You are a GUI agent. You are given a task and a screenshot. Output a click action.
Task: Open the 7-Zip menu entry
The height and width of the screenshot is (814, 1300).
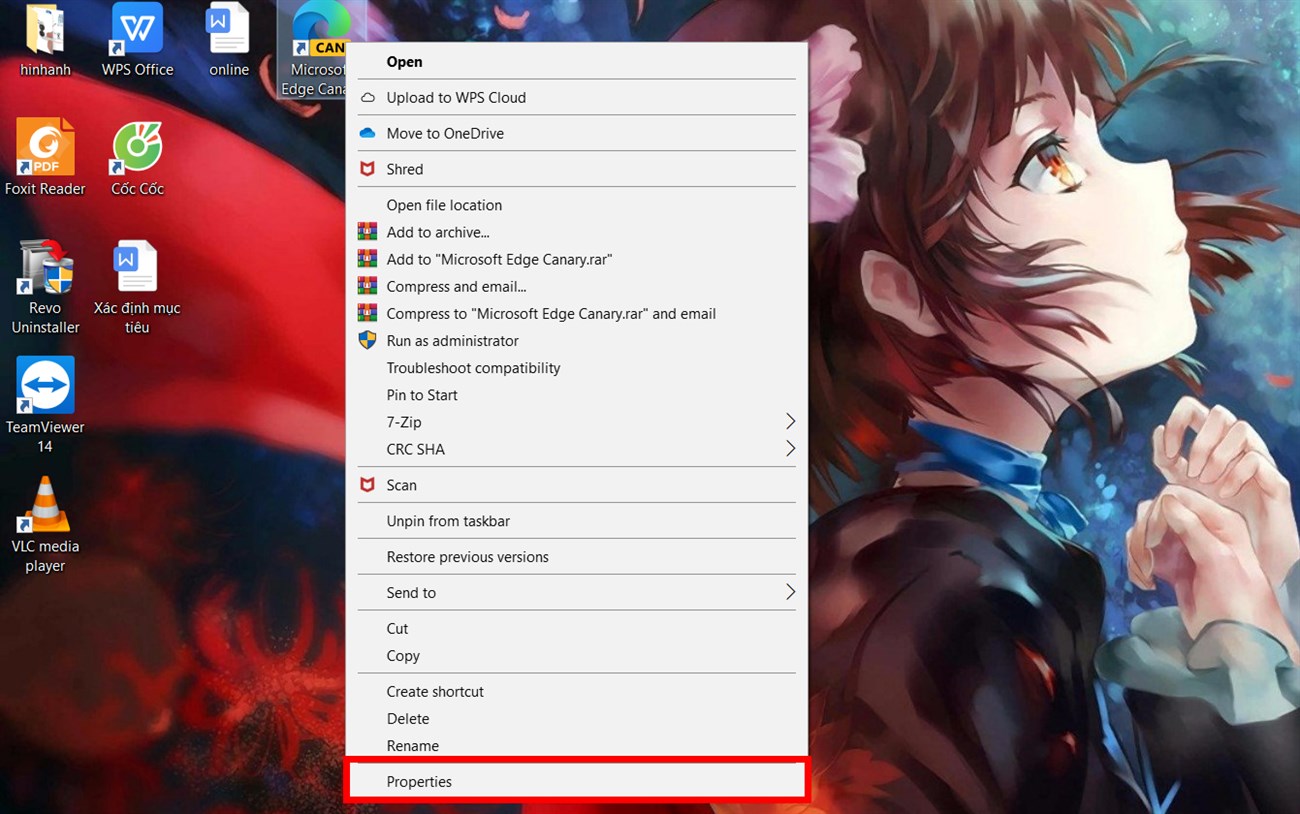coord(576,422)
